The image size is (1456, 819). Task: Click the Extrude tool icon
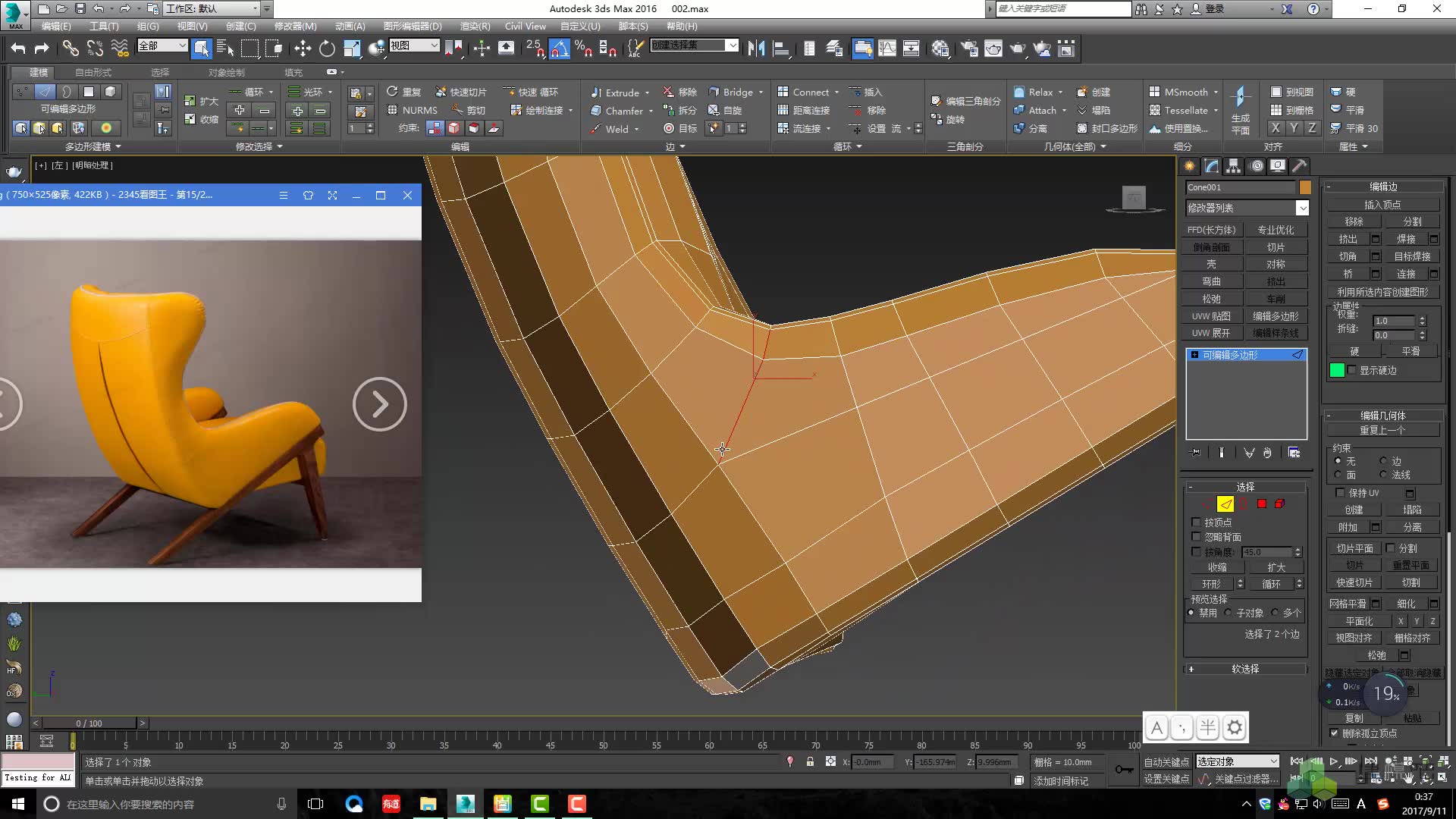point(596,91)
